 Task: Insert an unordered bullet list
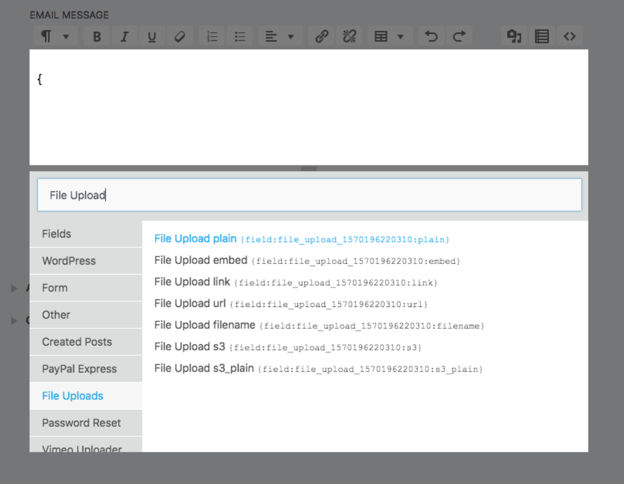(240, 37)
